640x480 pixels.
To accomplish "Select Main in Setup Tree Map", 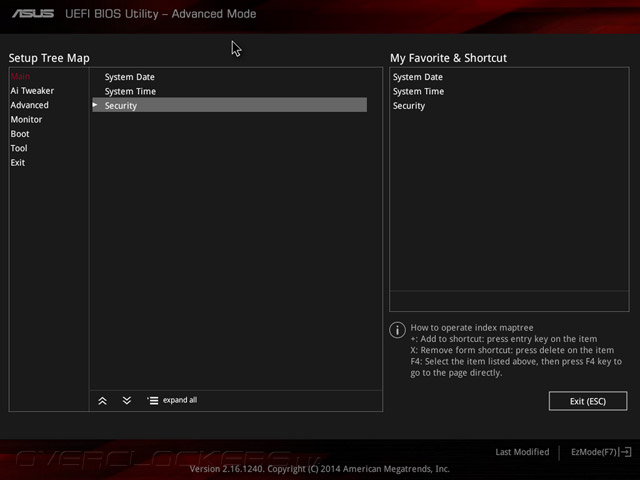I will (x=20, y=76).
